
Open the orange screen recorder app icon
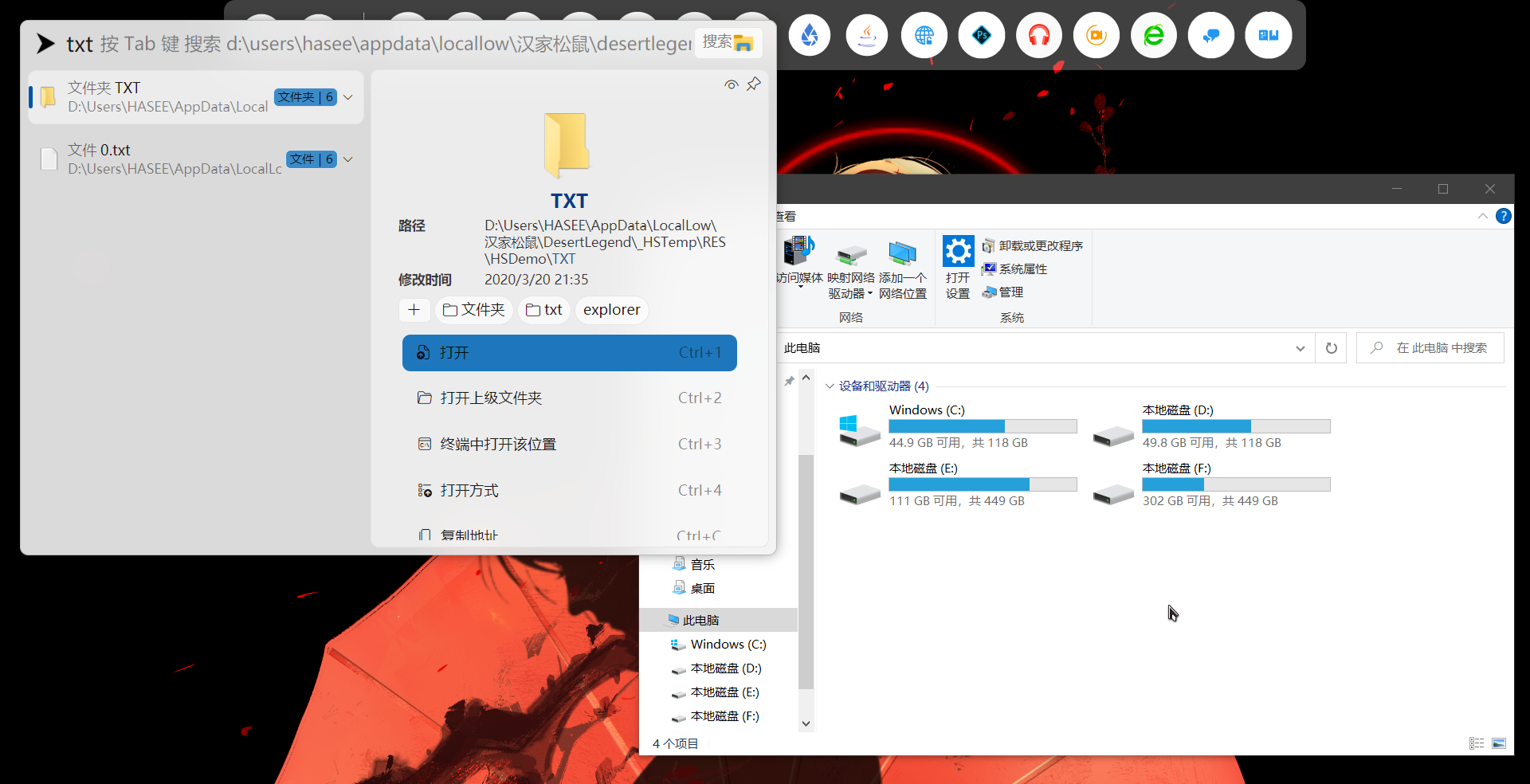1096,35
